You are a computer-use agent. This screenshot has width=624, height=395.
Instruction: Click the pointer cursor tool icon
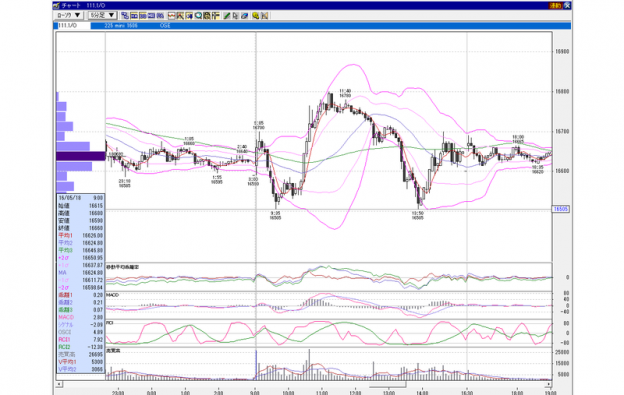coord(236,16)
